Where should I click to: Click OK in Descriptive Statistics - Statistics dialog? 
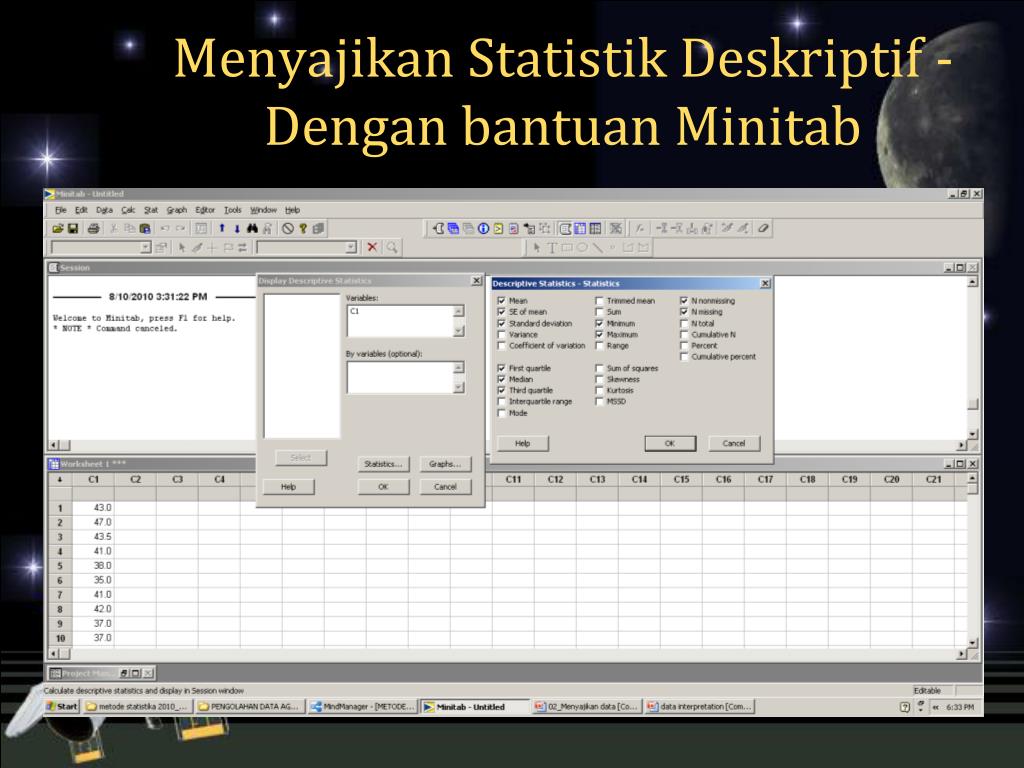tap(670, 443)
